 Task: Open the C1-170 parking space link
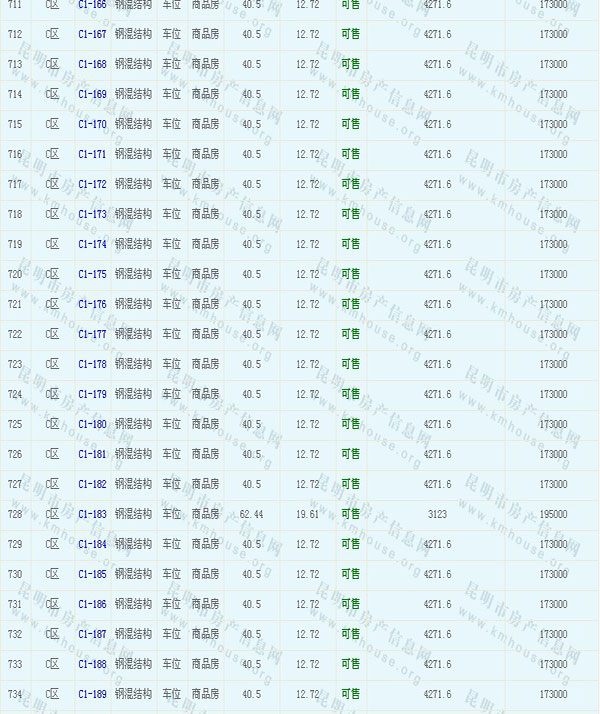pyautogui.click(x=92, y=124)
